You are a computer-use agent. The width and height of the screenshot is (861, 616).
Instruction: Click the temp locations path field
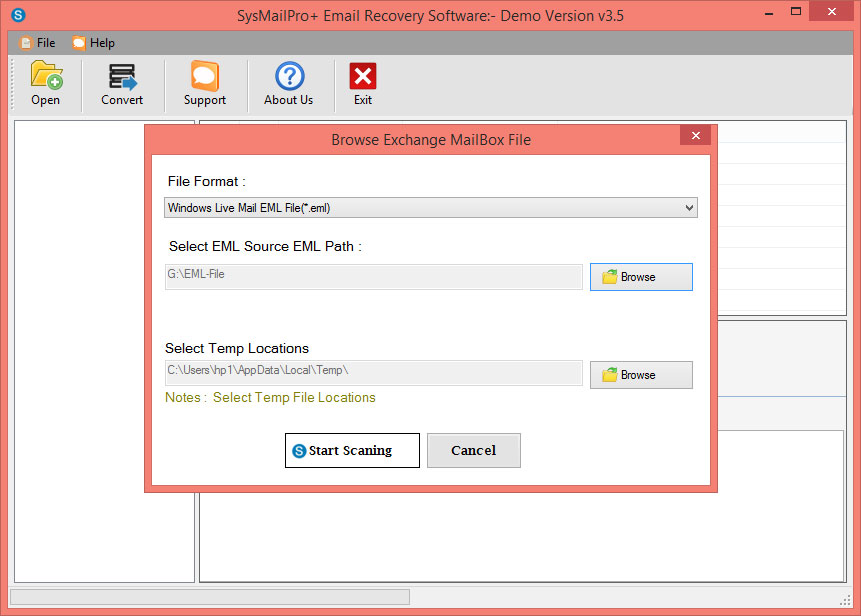(x=373, y=373)
